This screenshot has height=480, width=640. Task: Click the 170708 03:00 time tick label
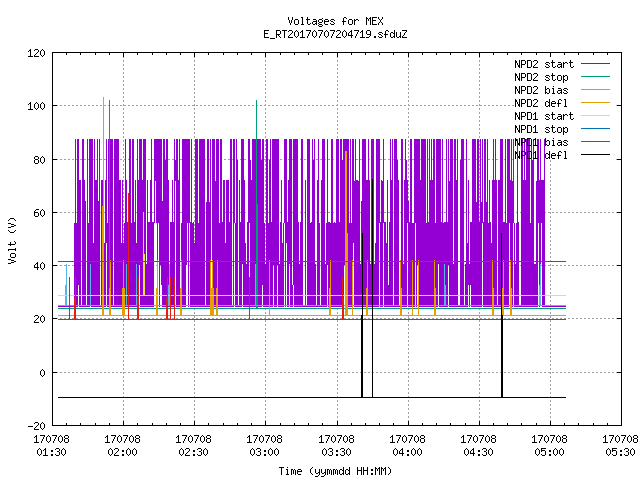pos(264,446)
